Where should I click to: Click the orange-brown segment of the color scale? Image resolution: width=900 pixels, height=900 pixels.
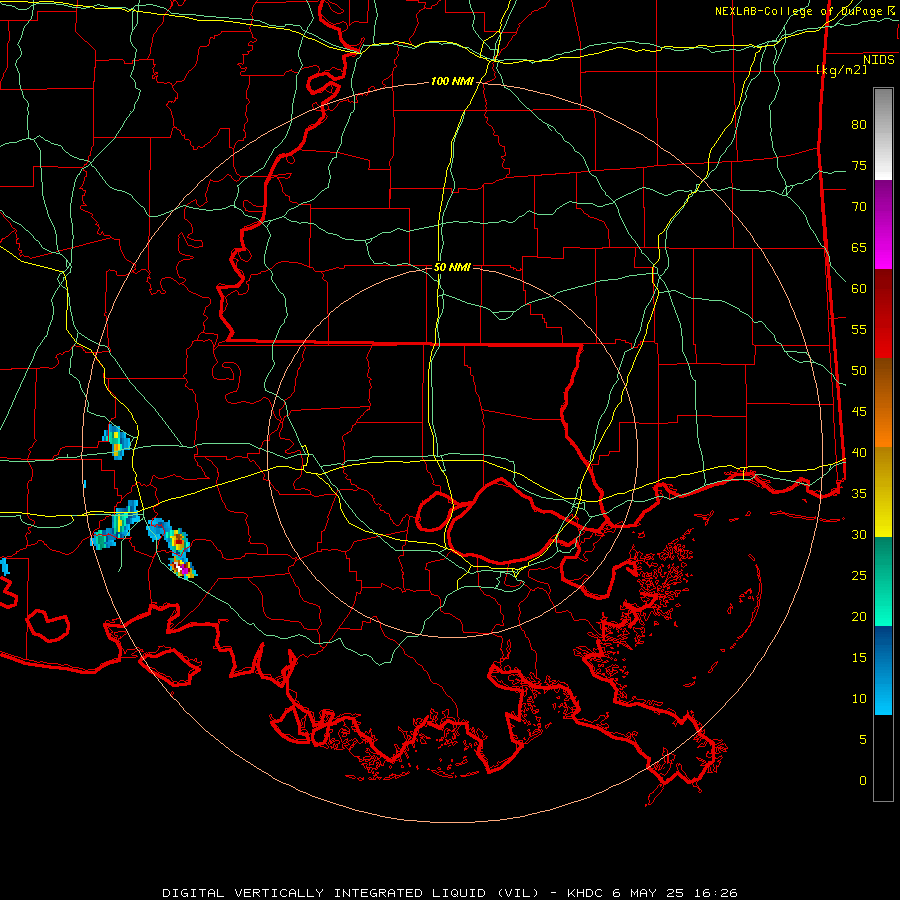coord(883,402)
